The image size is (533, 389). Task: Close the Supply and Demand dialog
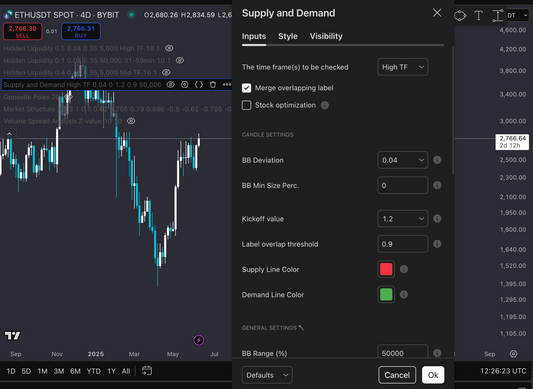pyautogui.click(x=437, y=13)
